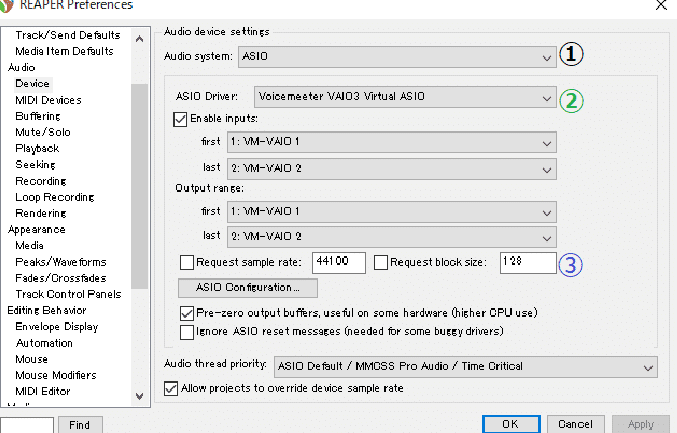
Task: Open the last output range dropdown
Action: 392,237
